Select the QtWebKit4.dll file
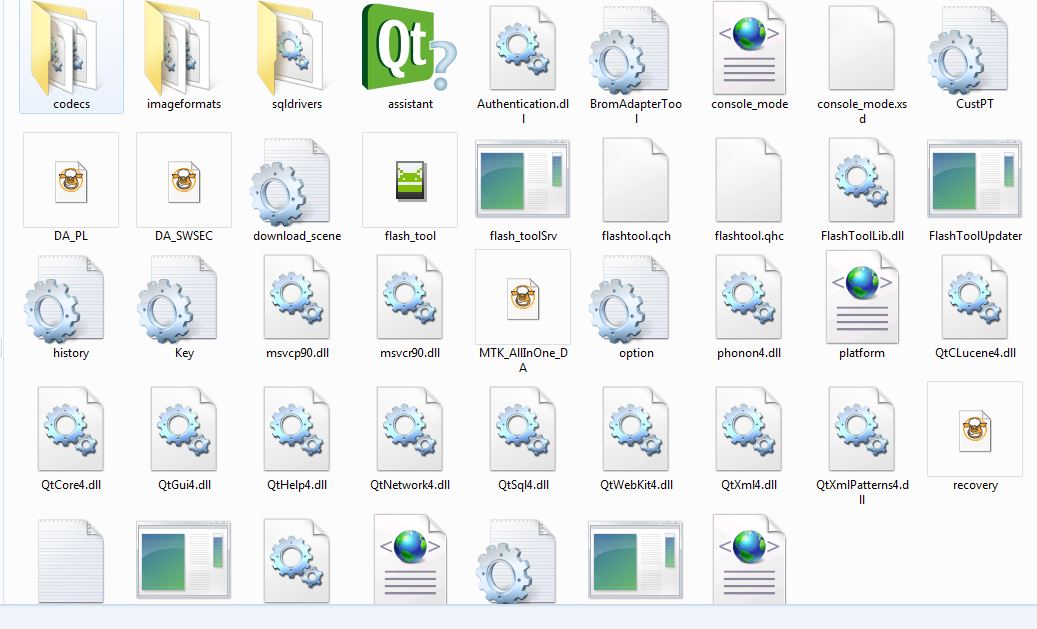This screenshot has width=1037, height=629. click(636, 437)
